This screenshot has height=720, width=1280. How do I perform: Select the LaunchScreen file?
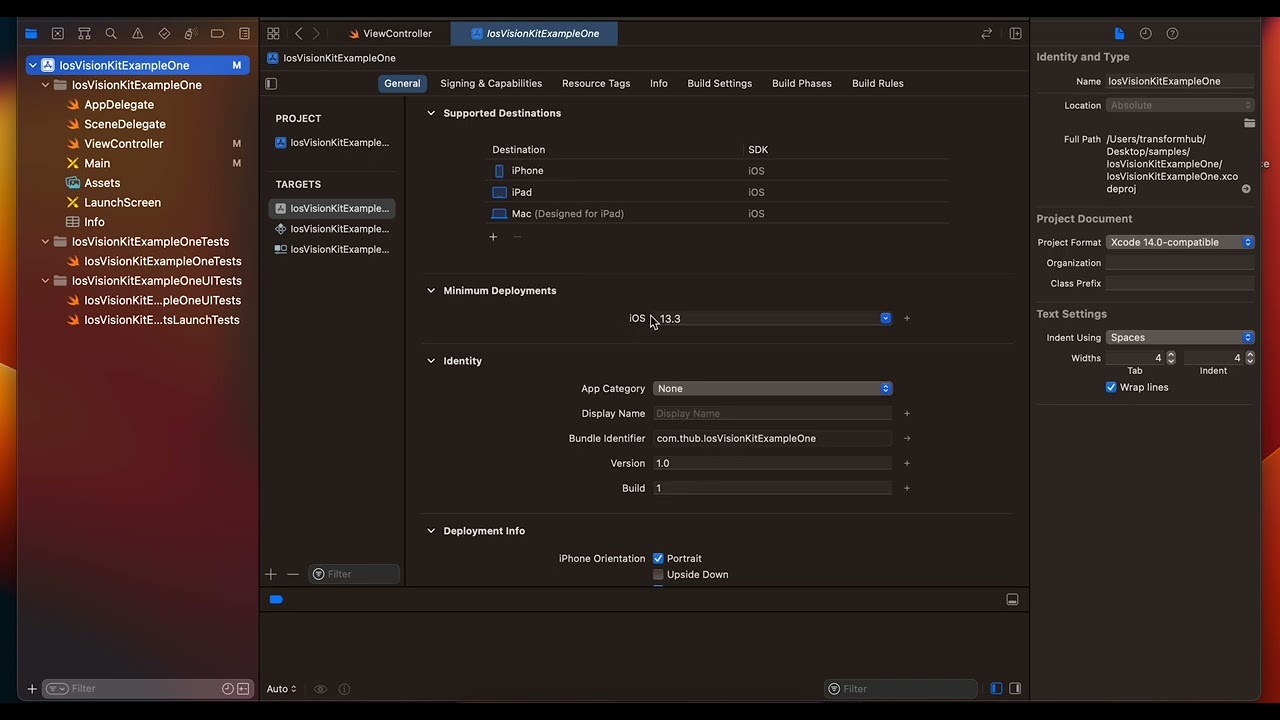tap(122, 203)
